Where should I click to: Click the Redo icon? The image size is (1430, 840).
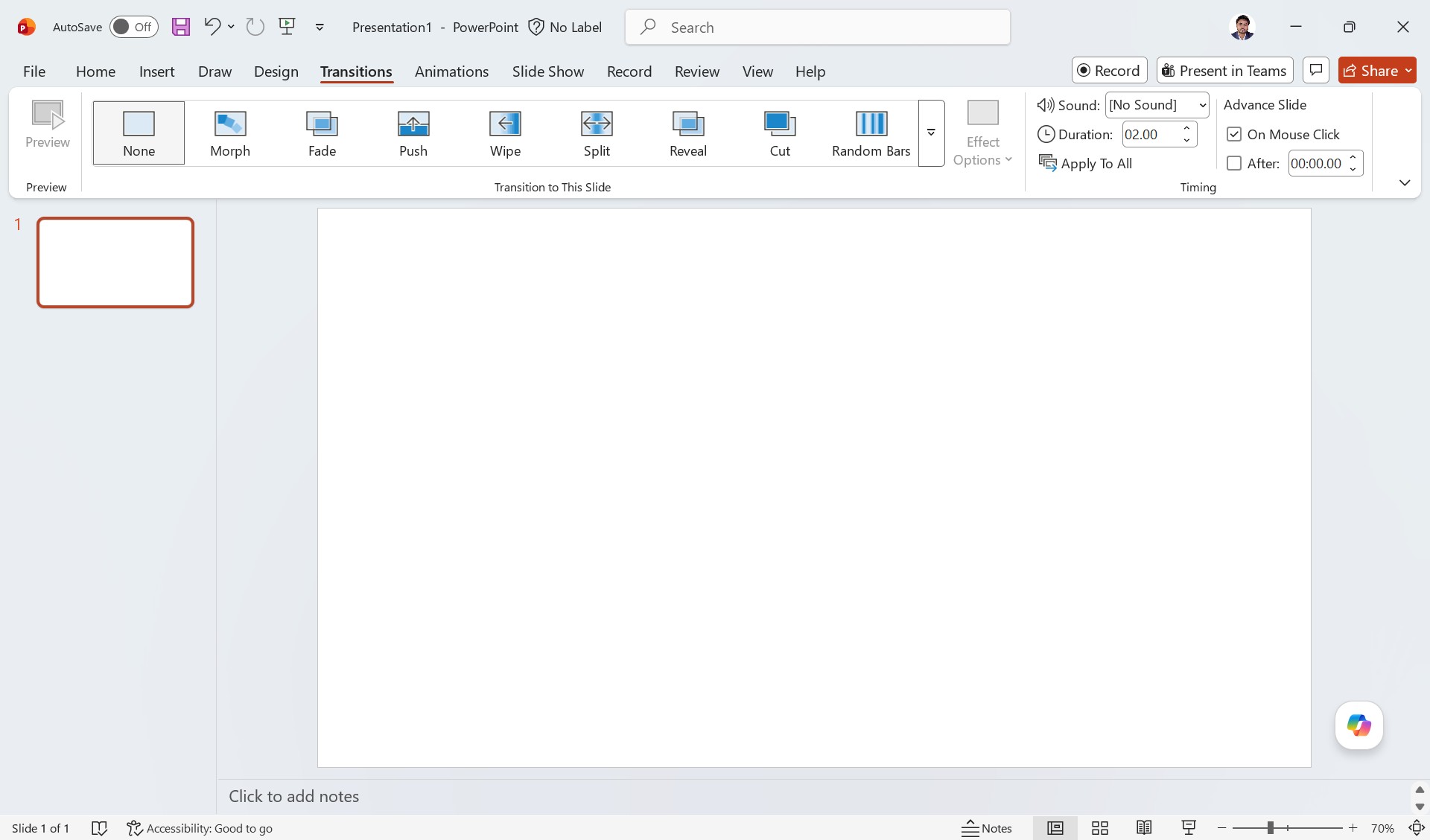click(x=255, y=27)
